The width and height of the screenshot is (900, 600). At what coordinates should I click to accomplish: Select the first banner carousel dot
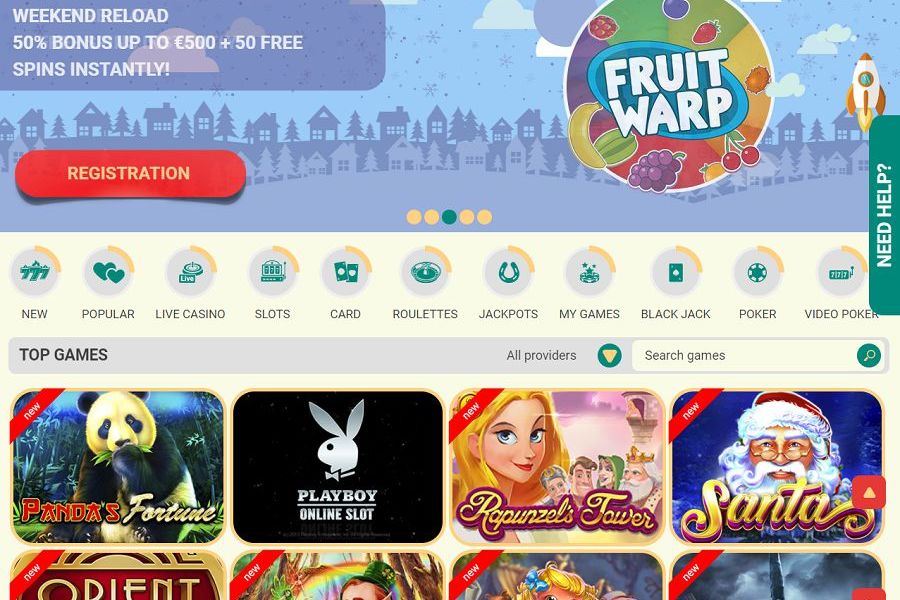(x=414, y=217)
